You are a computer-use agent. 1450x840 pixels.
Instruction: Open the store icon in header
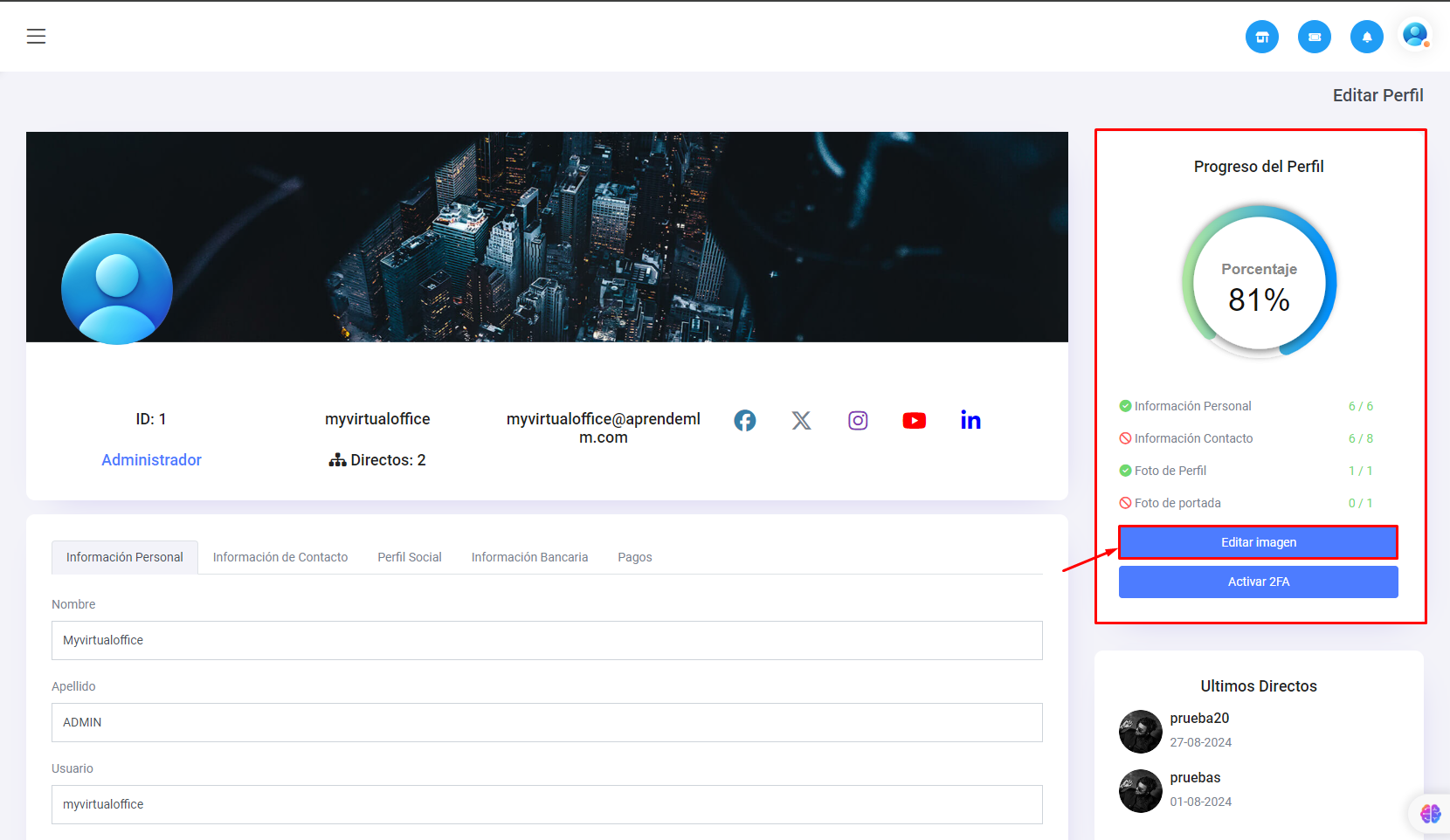pyautogui.click(x=1261, y=37)
